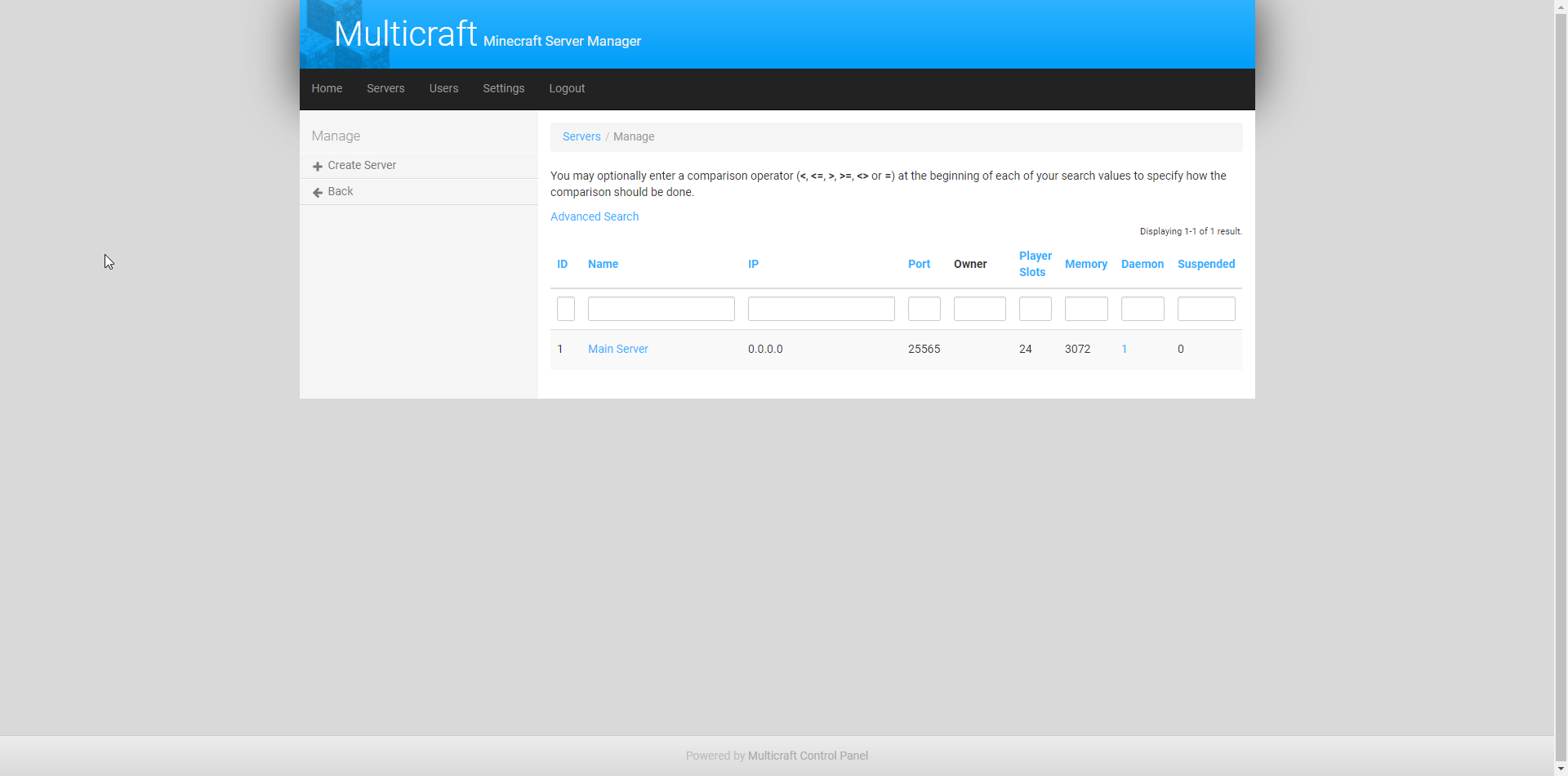Click the Multicraft logo title
The height and width of the screenshot is (776, 1568).
pyautogui.click(x=405, y=34)
